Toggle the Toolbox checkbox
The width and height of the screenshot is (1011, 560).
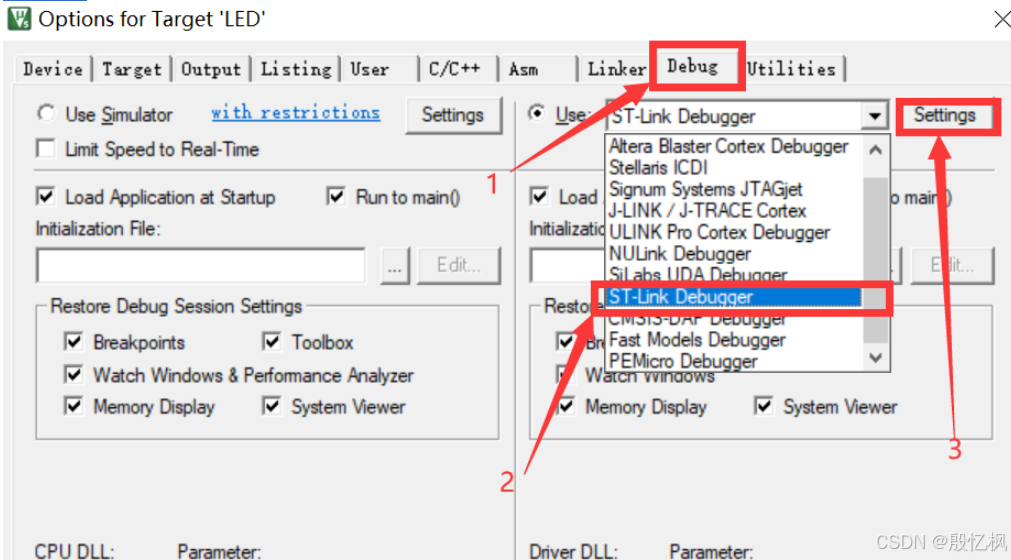pyautogui.click(x=272, y=342)
